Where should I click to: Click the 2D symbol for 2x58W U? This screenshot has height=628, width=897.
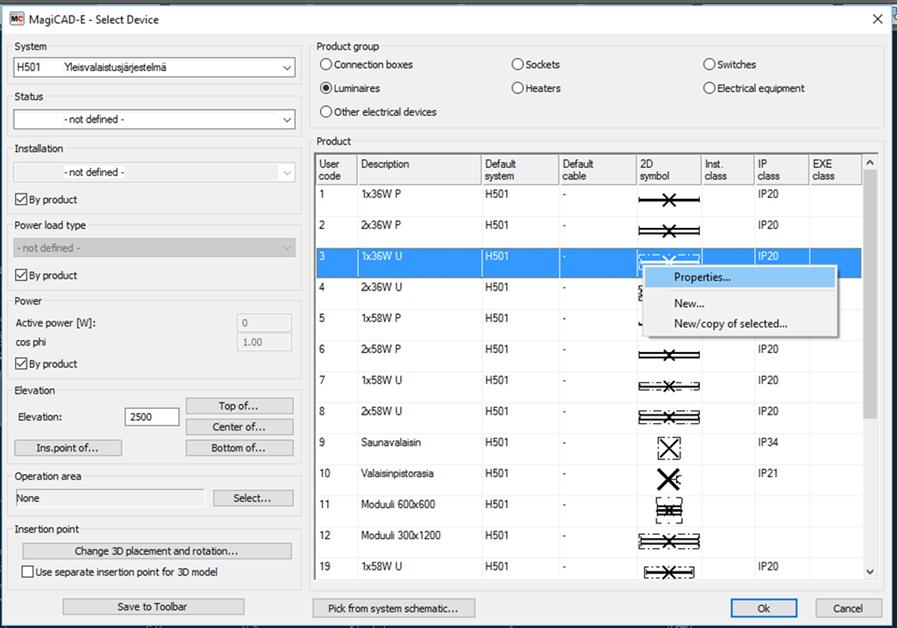[x=669, y=417]
